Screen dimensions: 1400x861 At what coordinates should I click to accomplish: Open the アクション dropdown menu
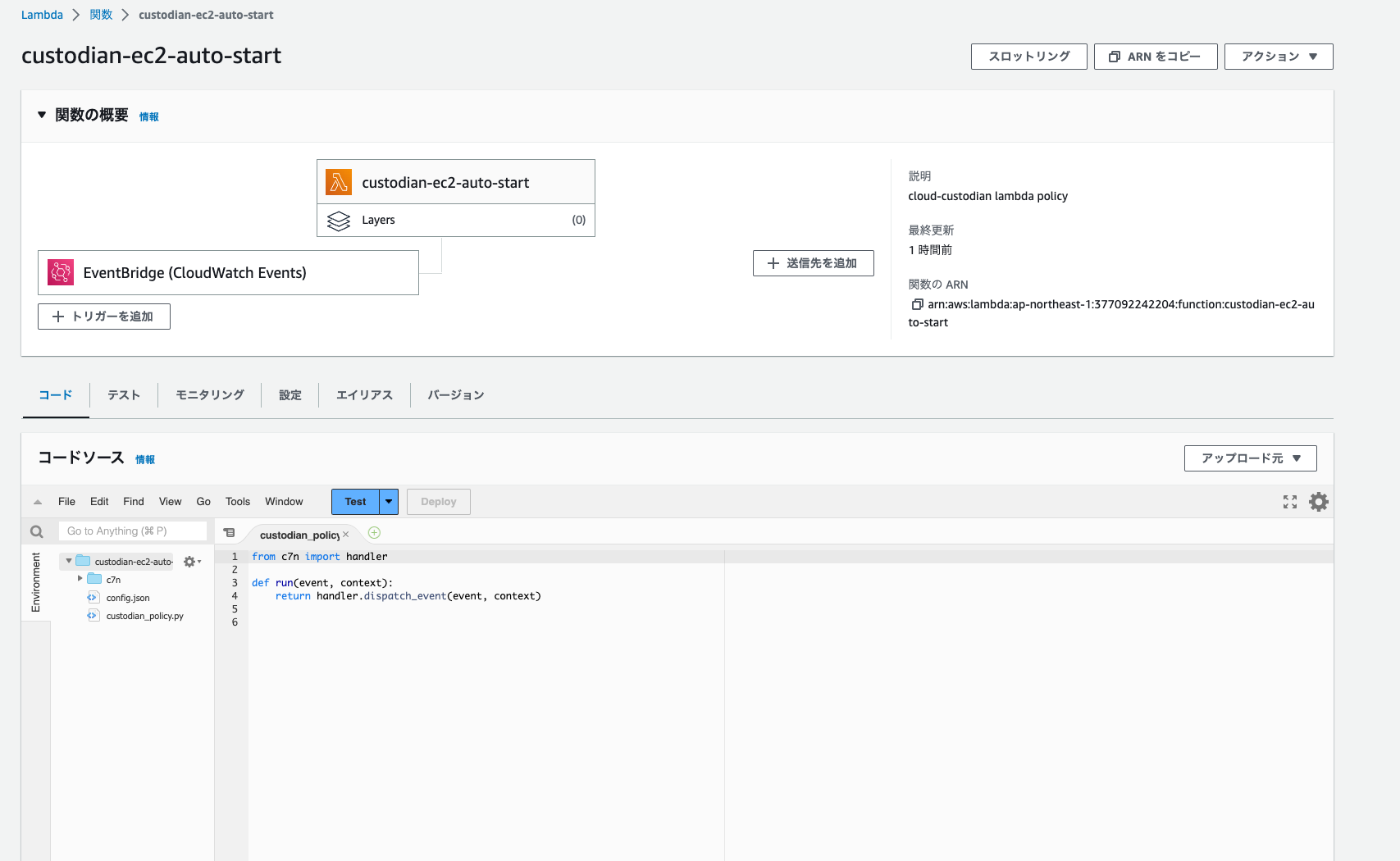tap(1279, 57)
